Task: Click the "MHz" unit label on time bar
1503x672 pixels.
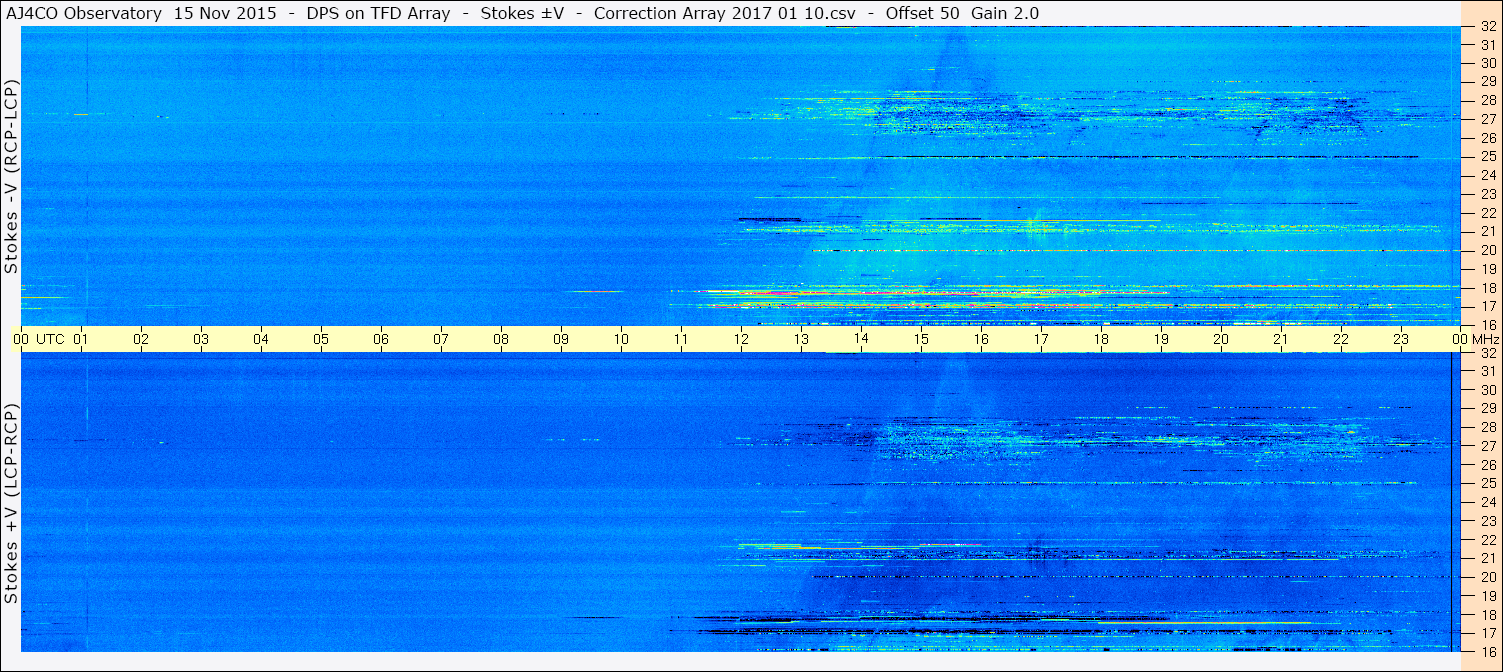Action: [x=1485, y=339]
